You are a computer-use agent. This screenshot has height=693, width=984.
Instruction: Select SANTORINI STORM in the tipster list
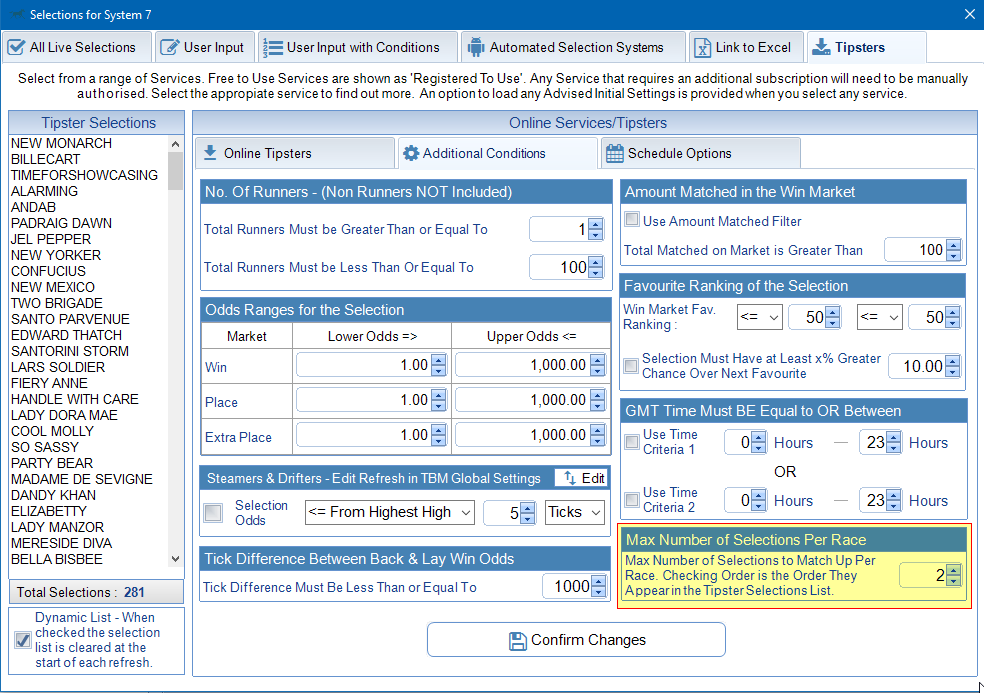point(70,351)
